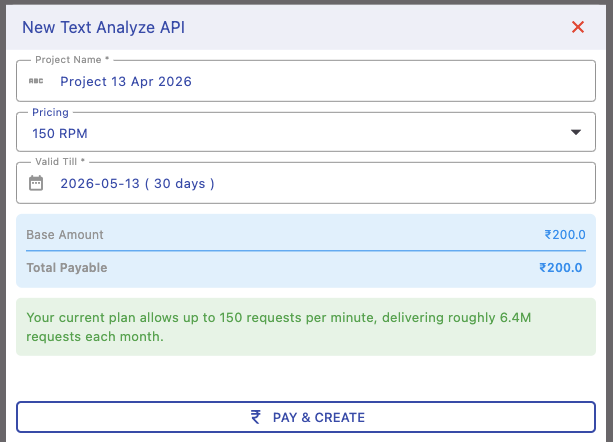
Task: Click the Total Payable ₹200.0 value
Action: click(561, 267)
